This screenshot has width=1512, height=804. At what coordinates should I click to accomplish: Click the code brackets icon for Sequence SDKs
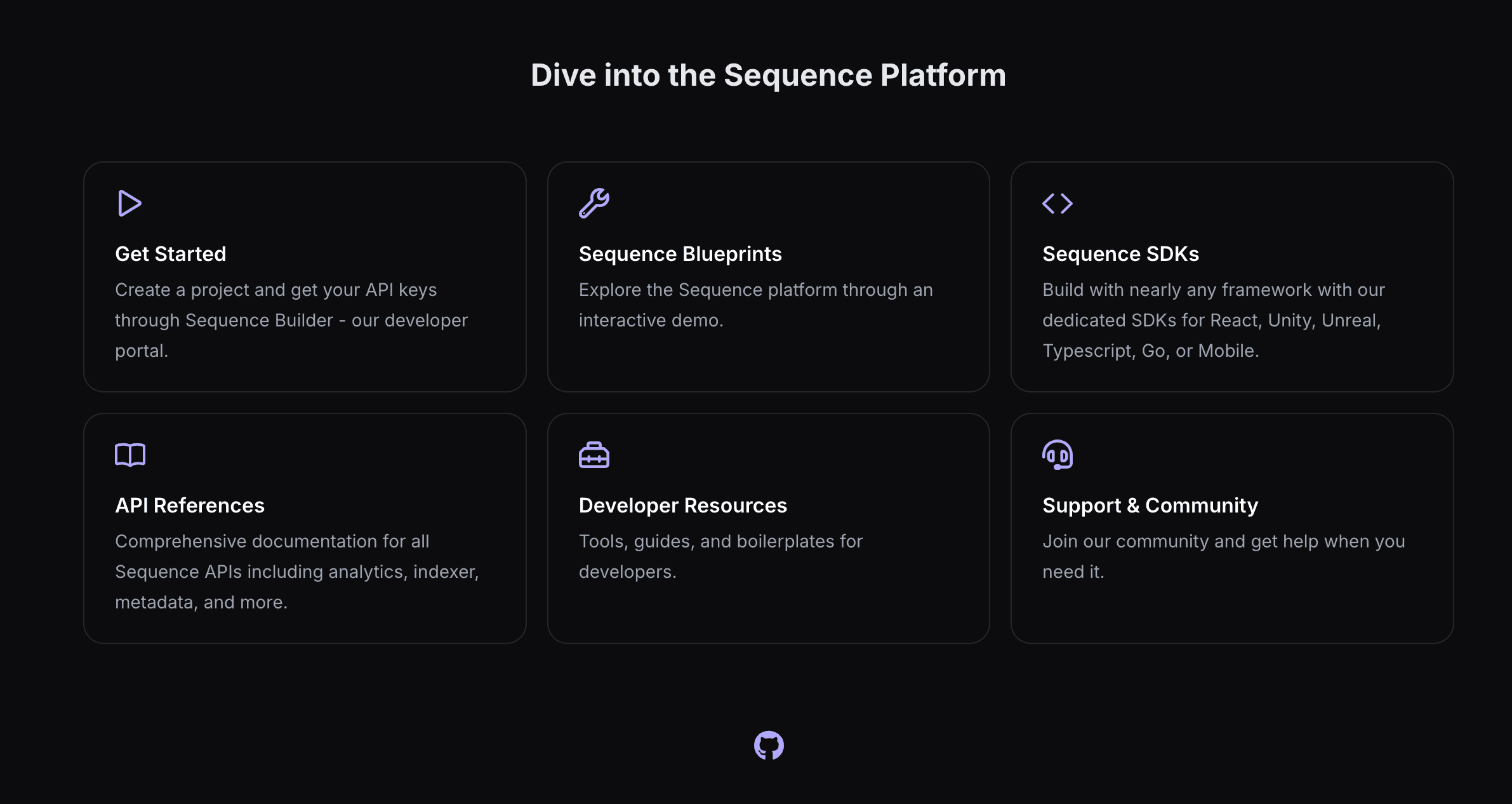[x=1057, y=203]
